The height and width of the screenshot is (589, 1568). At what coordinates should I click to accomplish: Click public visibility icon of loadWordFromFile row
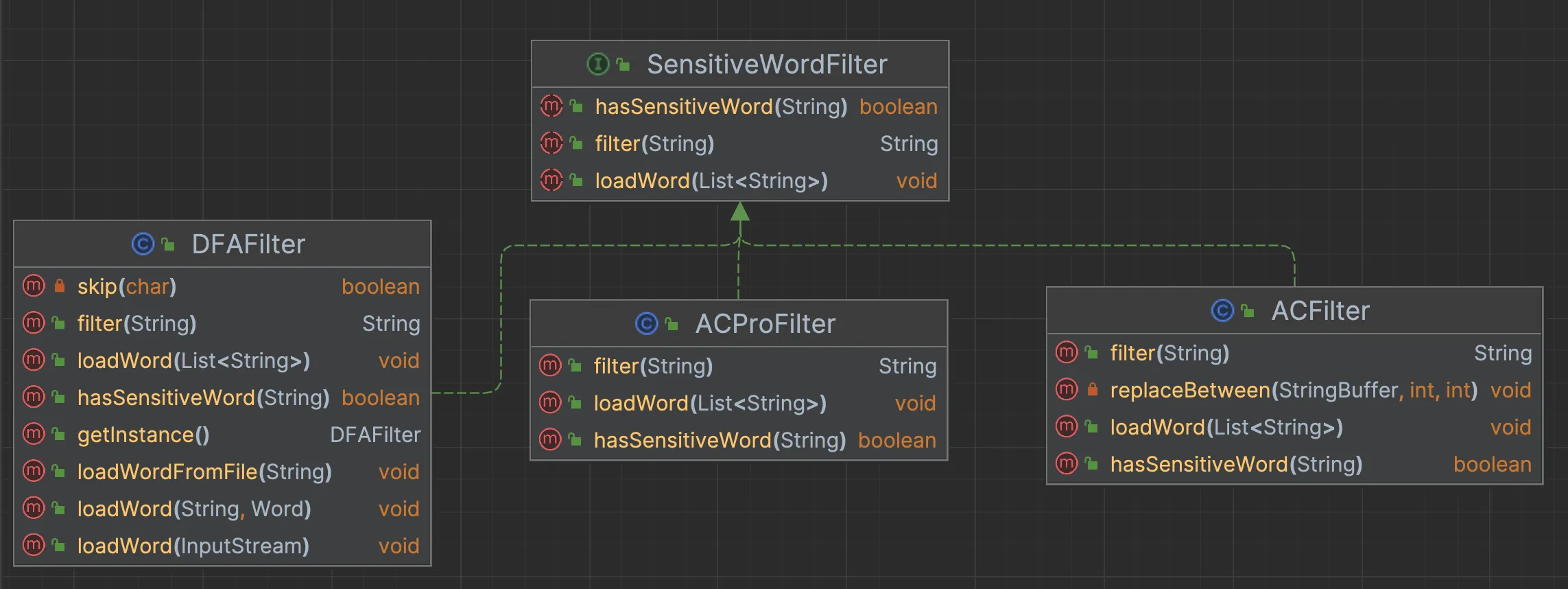pos(59,471)
